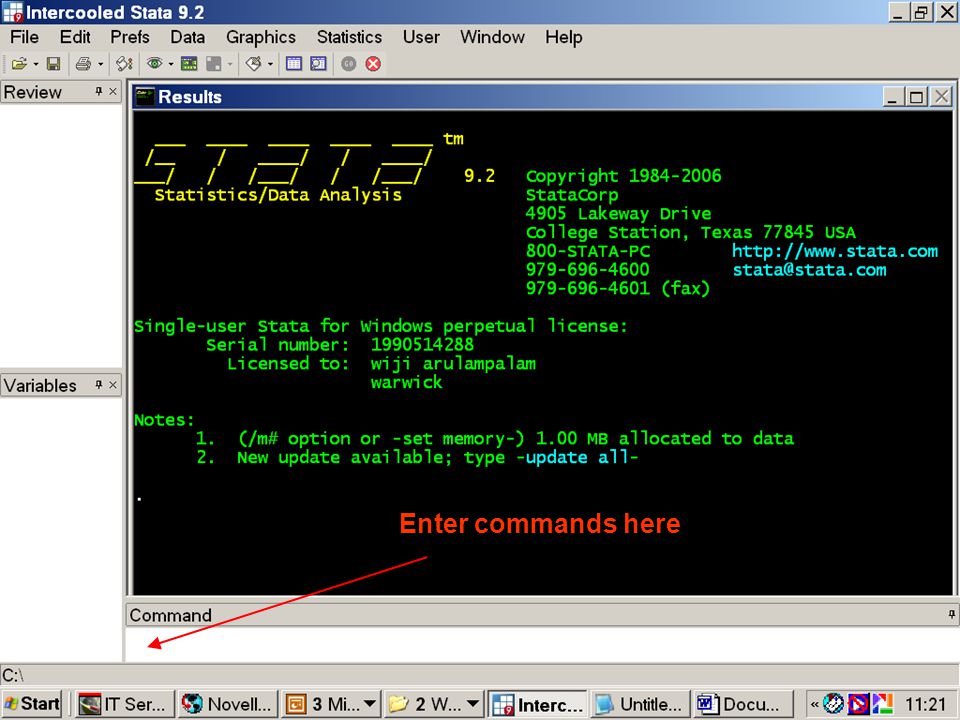
Task: Open the Do-file Editor icon
Action: (x=253, y=64)
